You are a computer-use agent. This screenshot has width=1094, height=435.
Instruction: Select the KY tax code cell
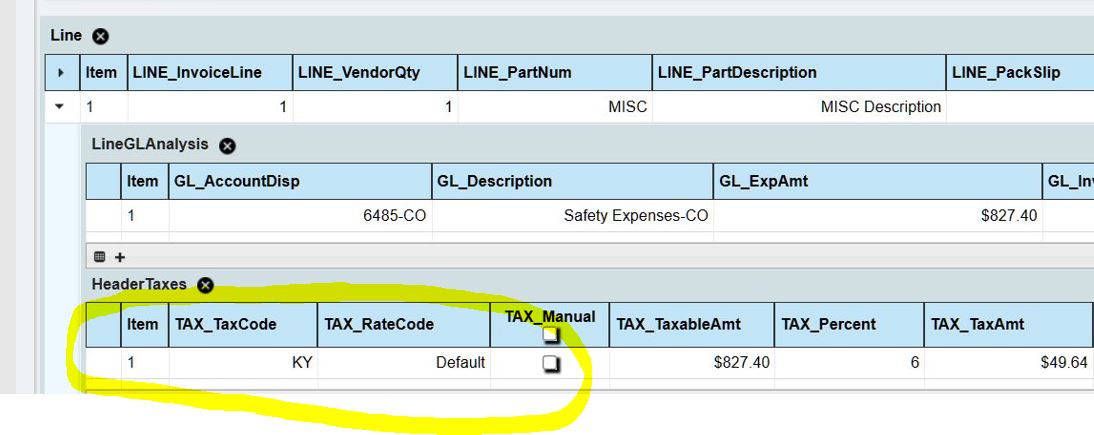pos(243,363)
